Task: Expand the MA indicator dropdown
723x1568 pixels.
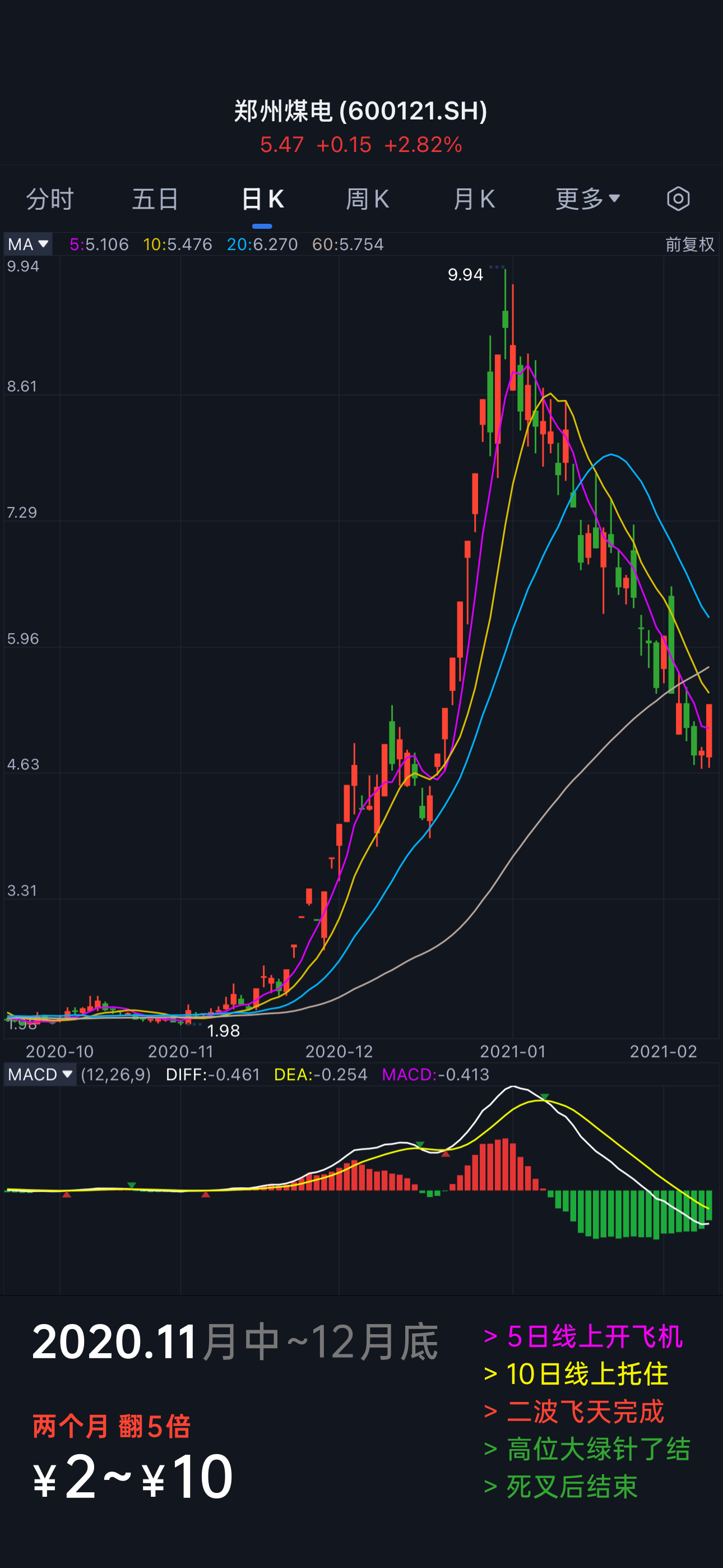Action: [28, 245]
